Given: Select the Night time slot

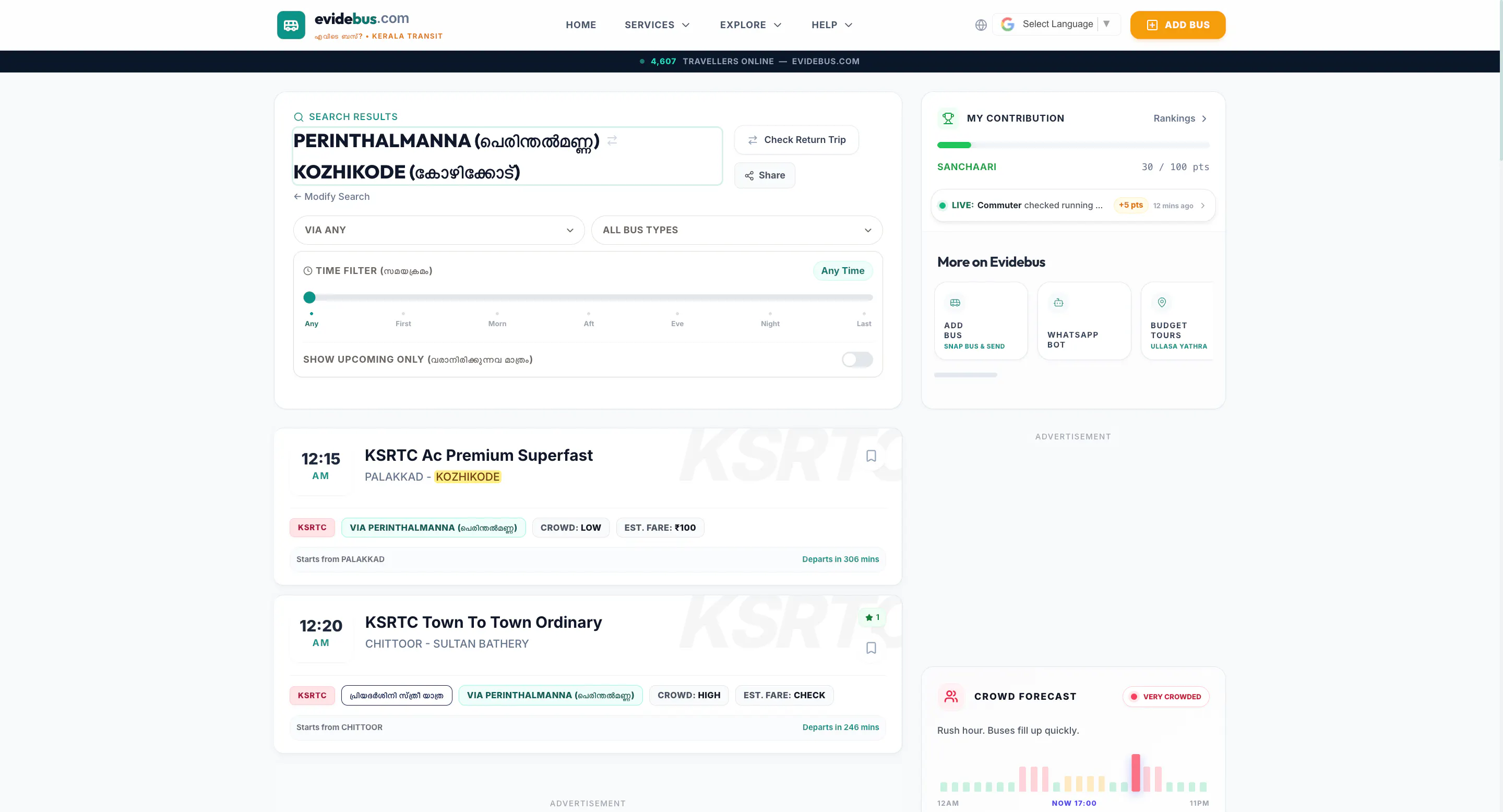Looking at the screenshot, I should click(770, 320).
